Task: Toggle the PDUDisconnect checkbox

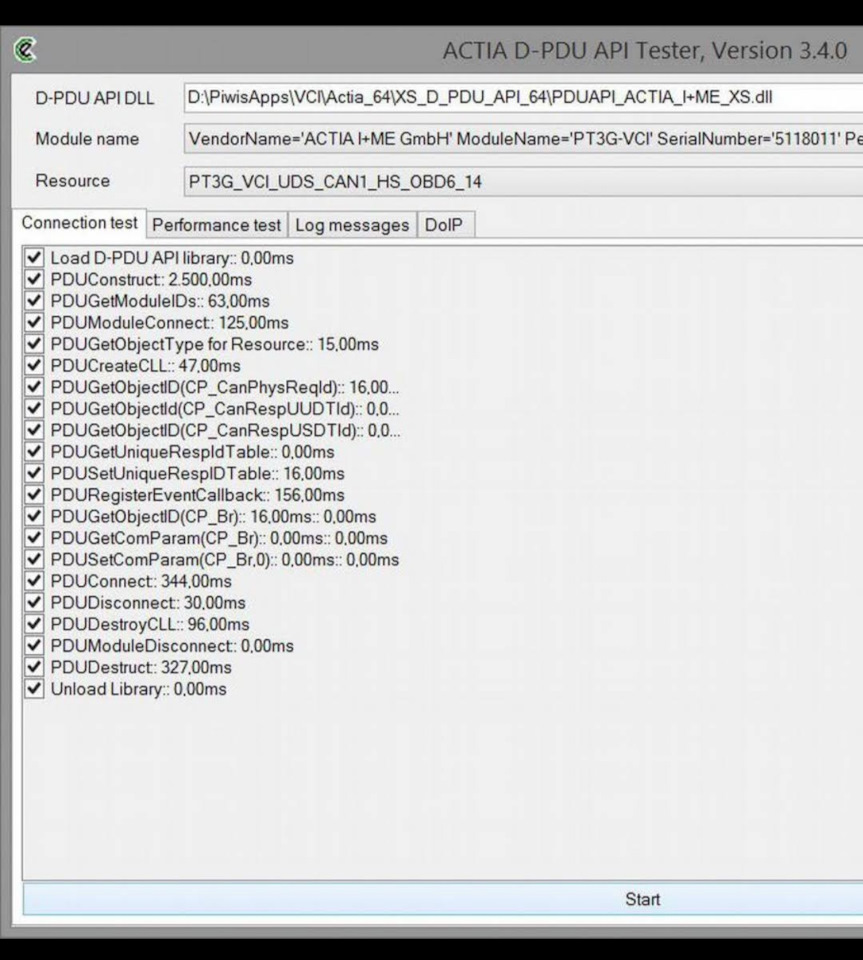Action: pyautogui.click(x=35, y=603)
